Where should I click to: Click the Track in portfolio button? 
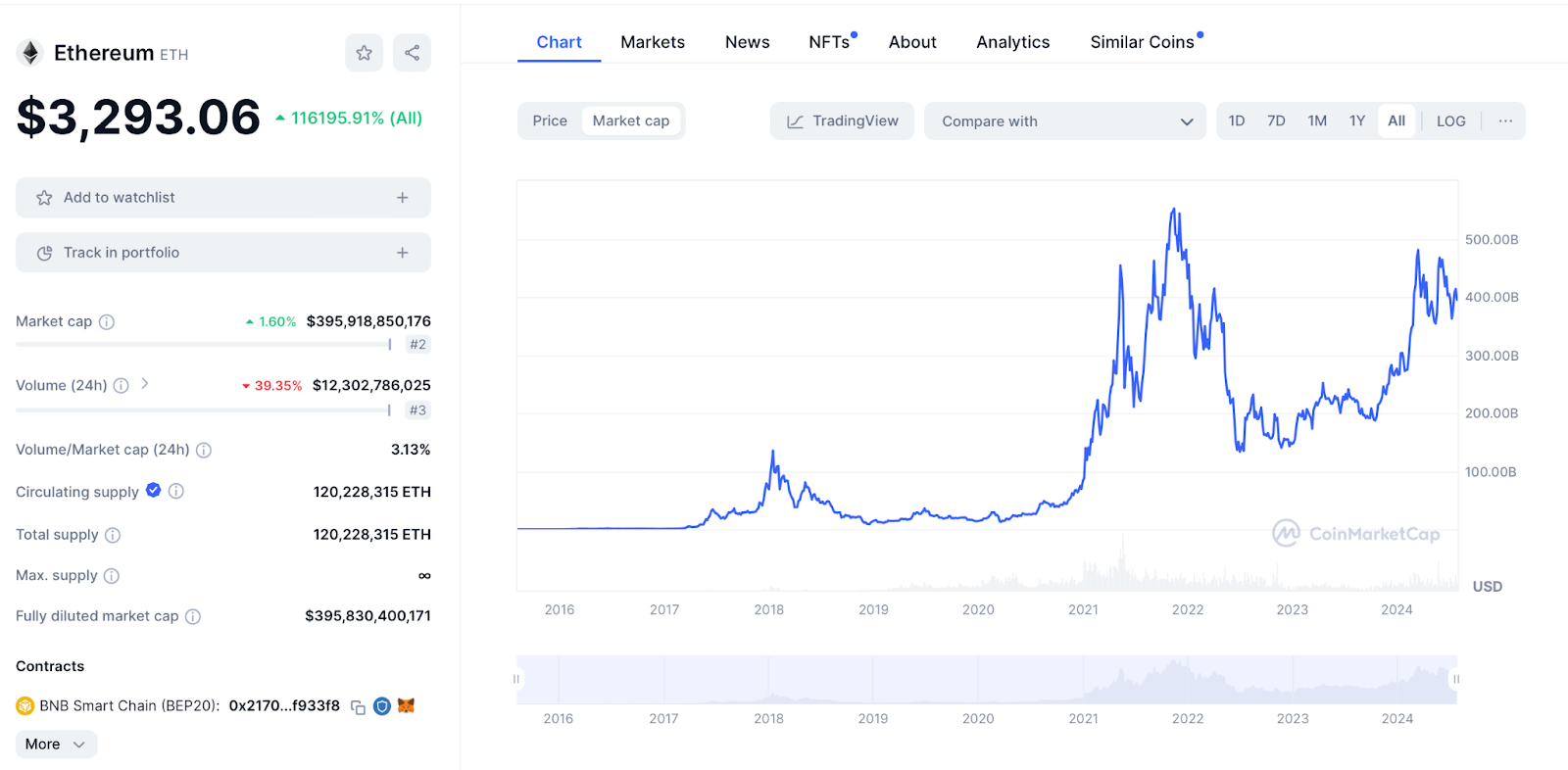pyautogui.click(x=223, y=253)
